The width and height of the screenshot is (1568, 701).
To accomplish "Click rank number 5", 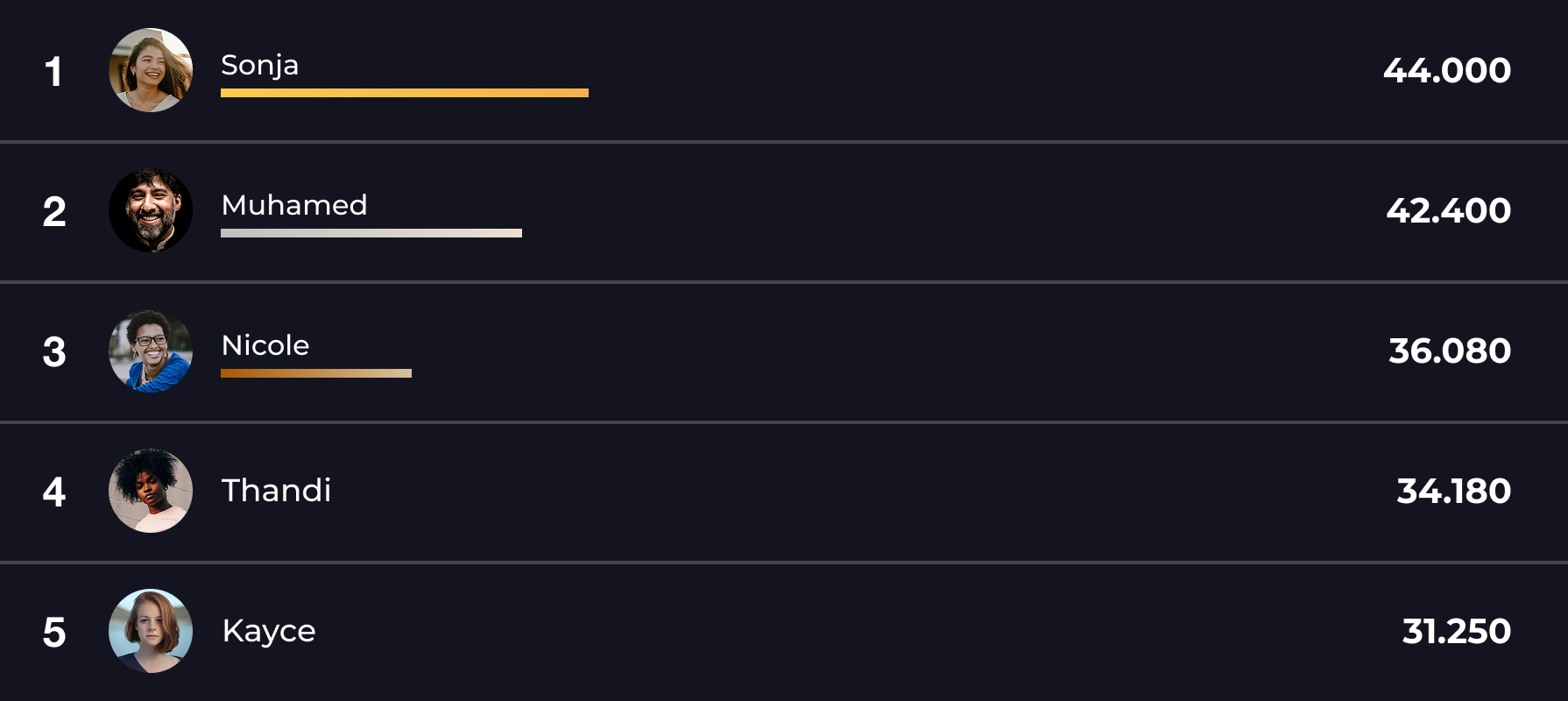I will [54, 632].
